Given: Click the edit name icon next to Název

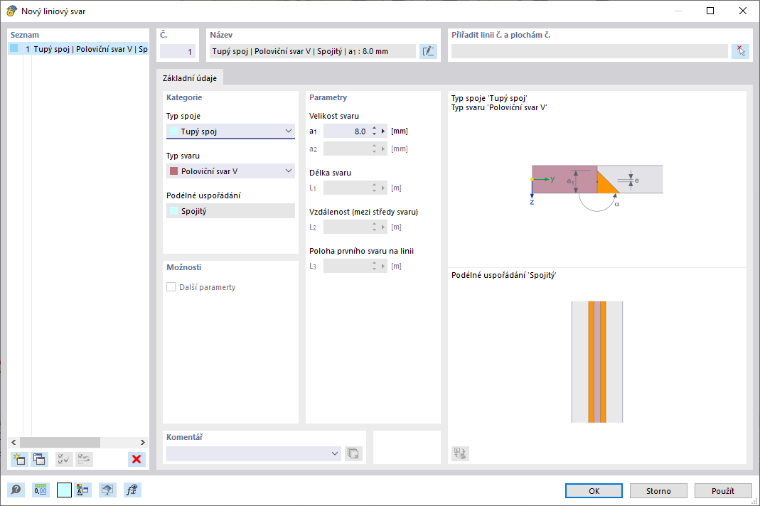Looking at the screenshot, I should click(428, 51).
